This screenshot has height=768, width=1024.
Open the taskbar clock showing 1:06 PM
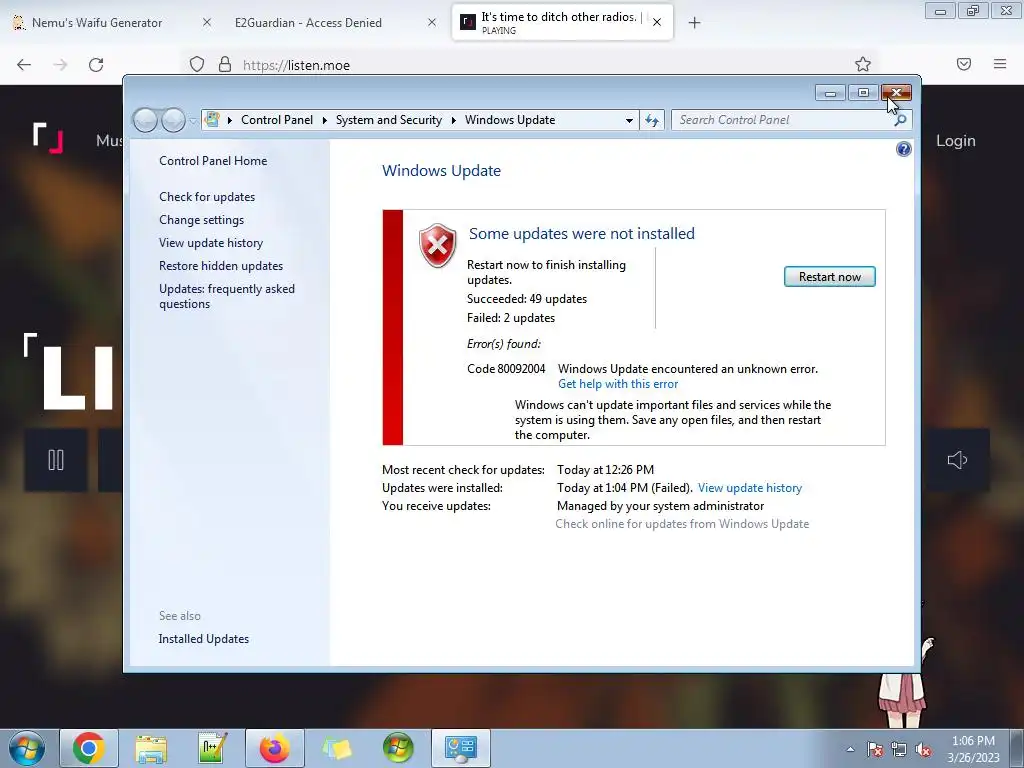(973, 749)
